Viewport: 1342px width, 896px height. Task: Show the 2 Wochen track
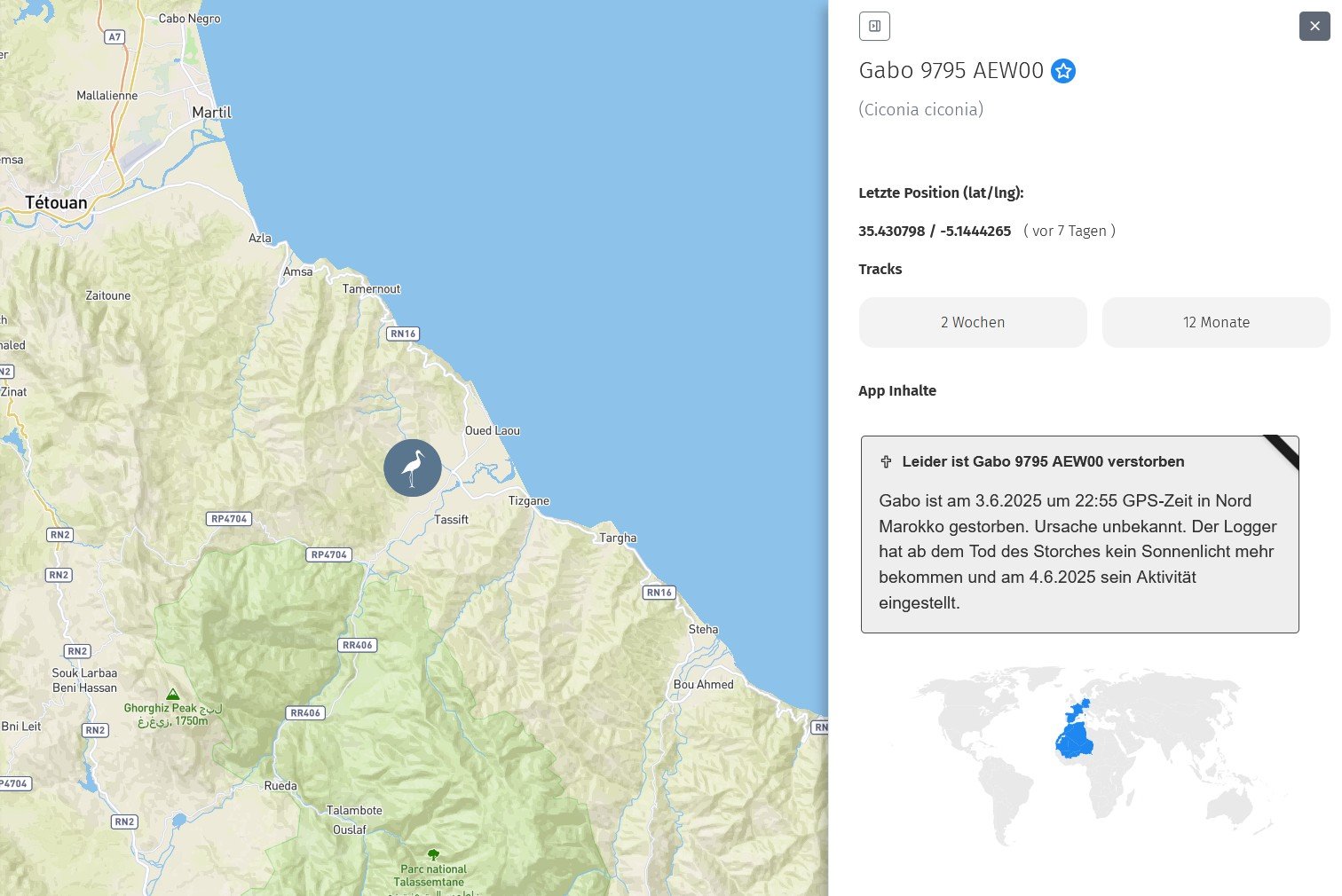(x=973, y=322)
